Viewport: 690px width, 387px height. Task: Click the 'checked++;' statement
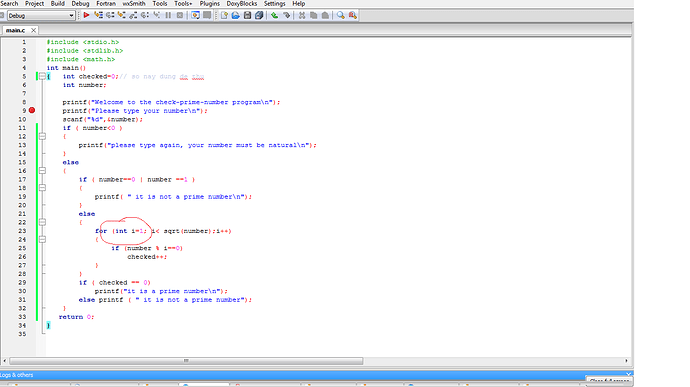coord(147,257)
